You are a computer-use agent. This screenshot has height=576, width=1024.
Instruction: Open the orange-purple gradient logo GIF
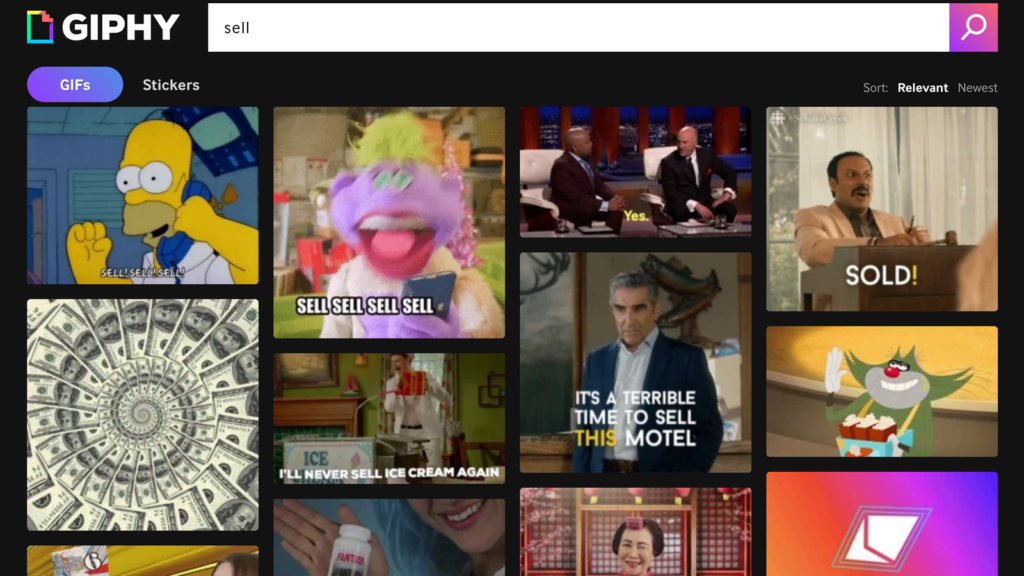pos(881,523)
